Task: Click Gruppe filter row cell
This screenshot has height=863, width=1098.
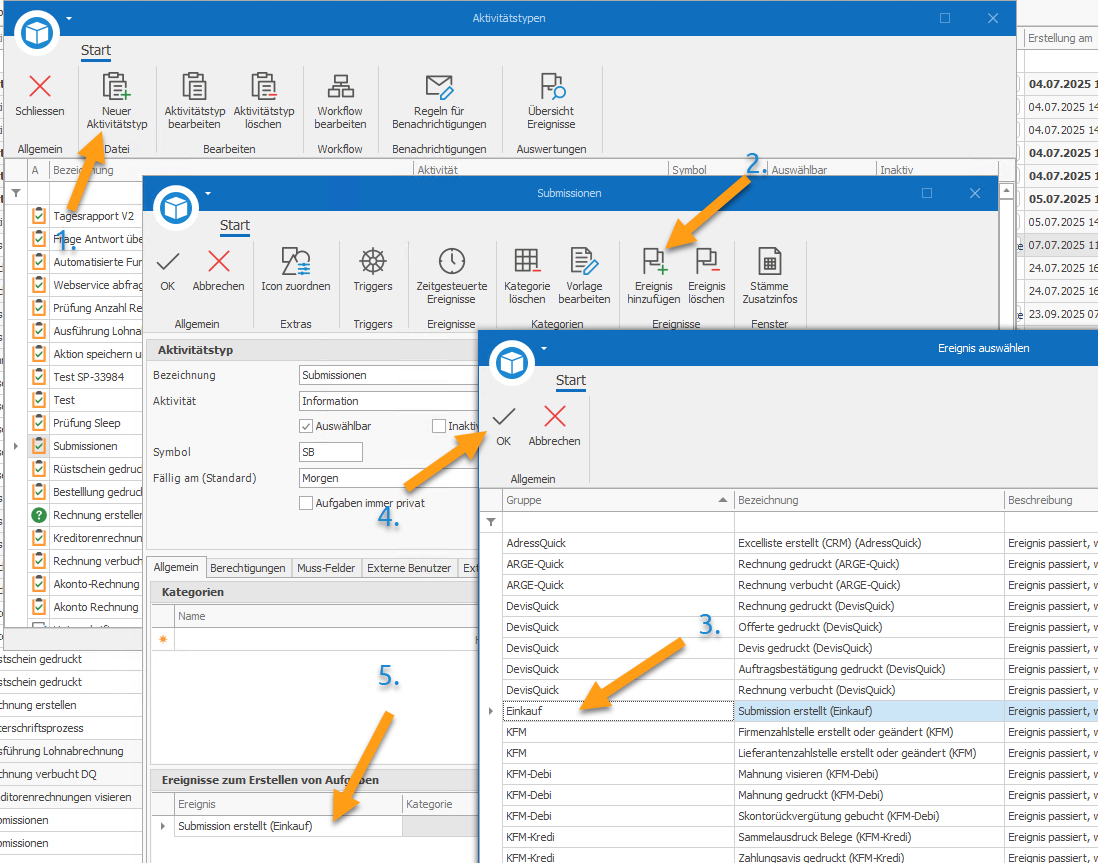Action: point(618,522)
